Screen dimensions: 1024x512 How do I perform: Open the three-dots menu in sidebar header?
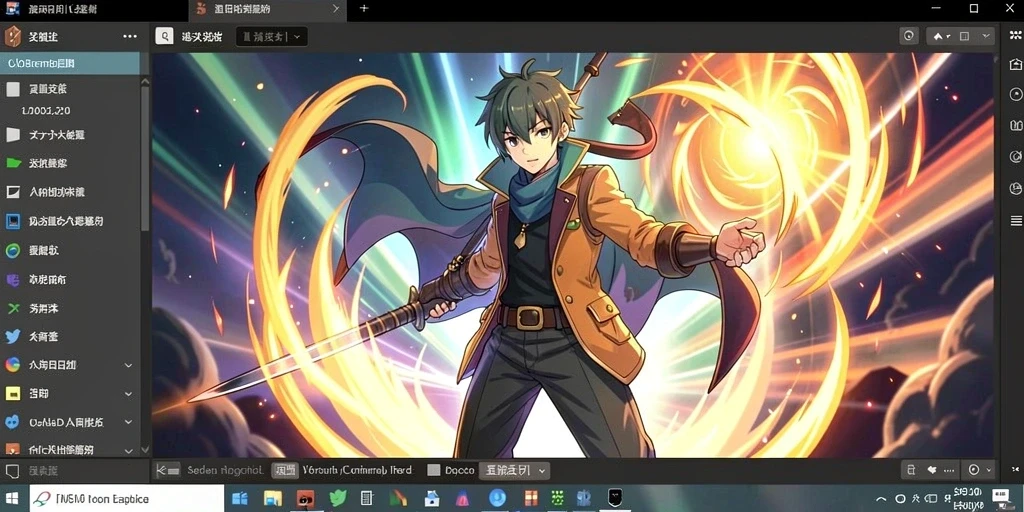pyautogui.click(x=130, y=37)
